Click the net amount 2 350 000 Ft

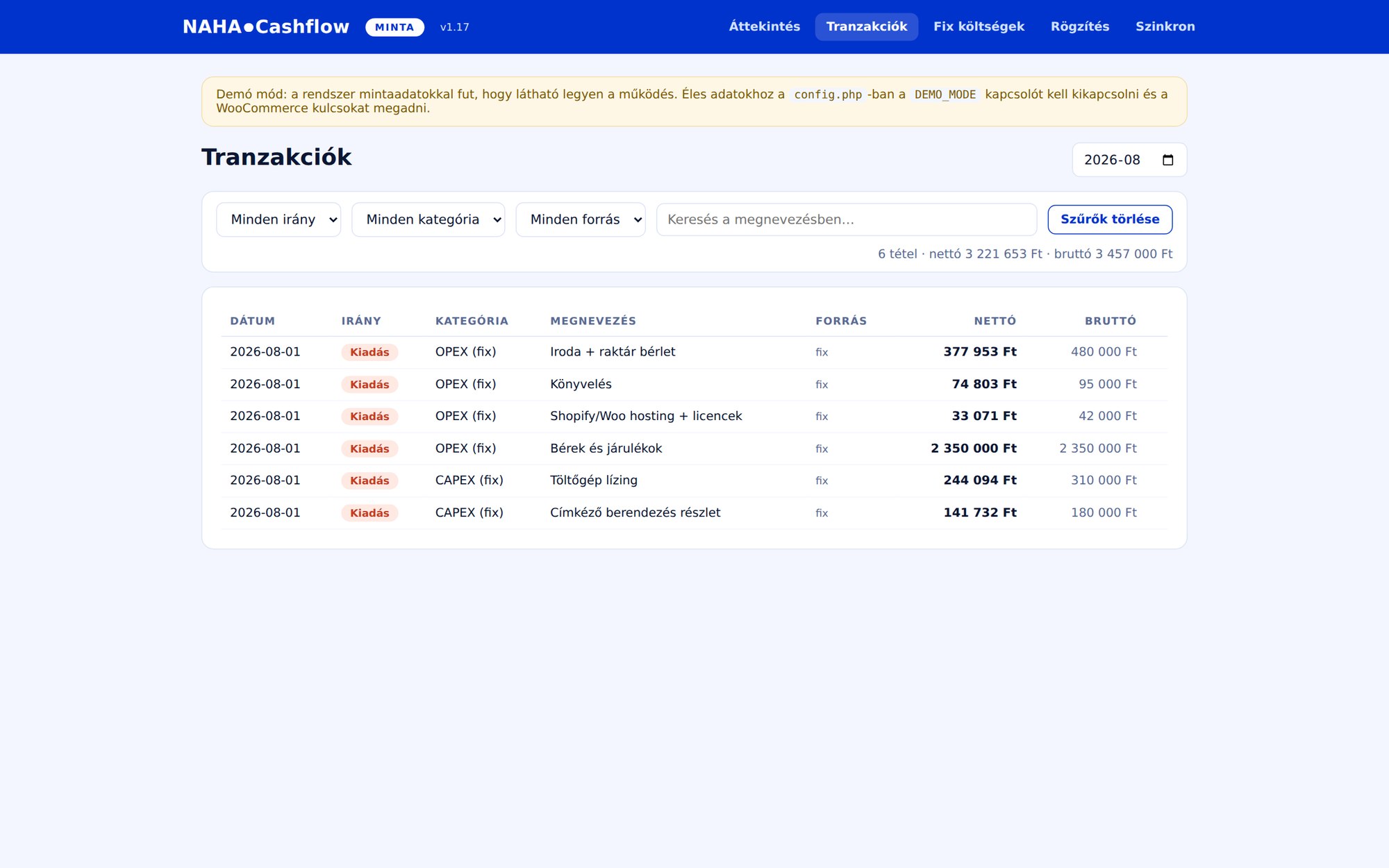(973, 449)
